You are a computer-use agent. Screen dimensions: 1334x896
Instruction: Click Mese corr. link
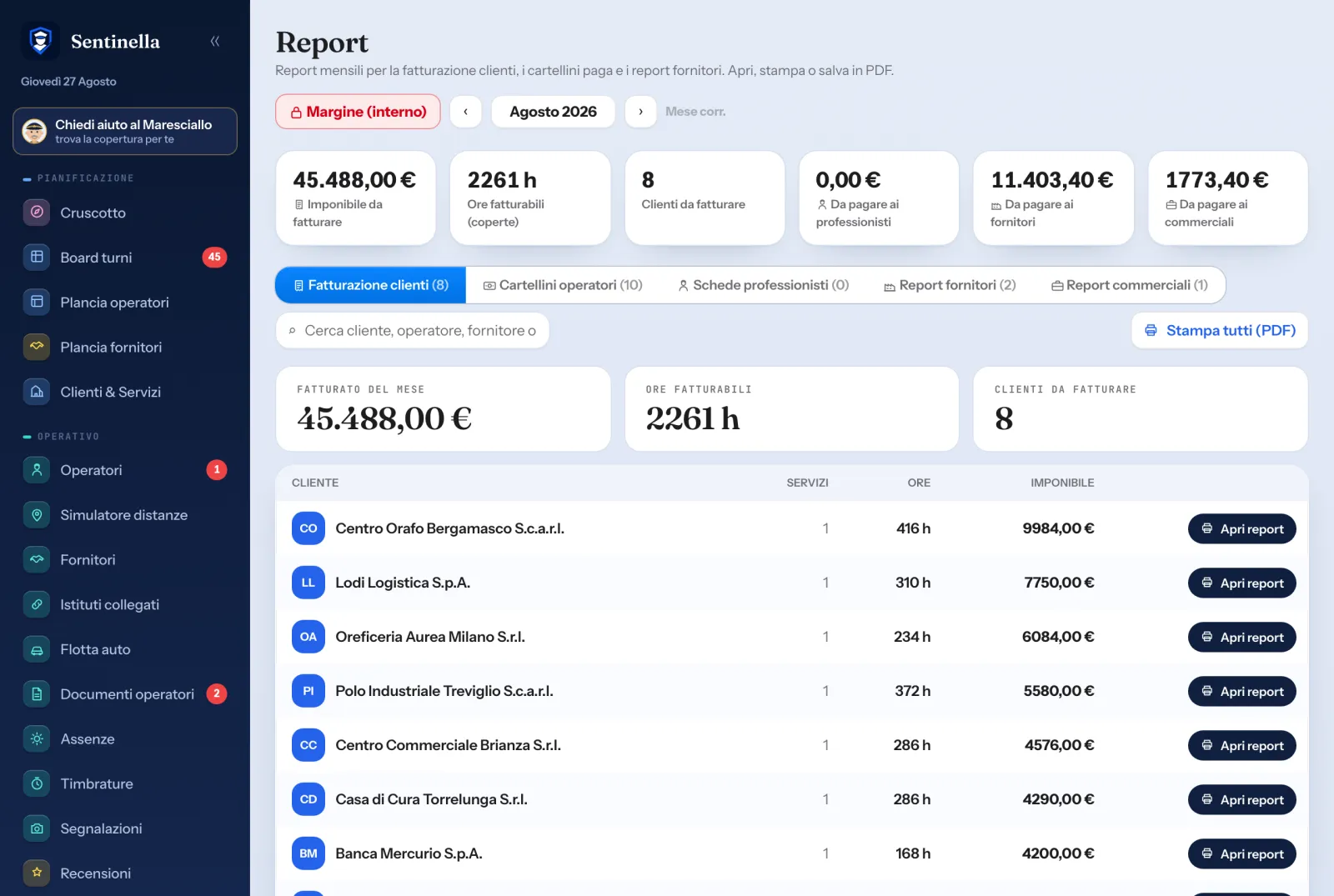tap(695, 112)
